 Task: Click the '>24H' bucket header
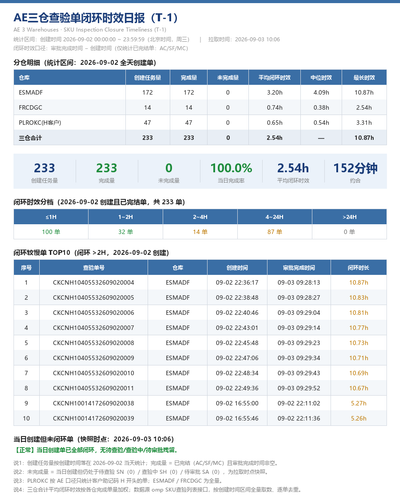point(349,217)
